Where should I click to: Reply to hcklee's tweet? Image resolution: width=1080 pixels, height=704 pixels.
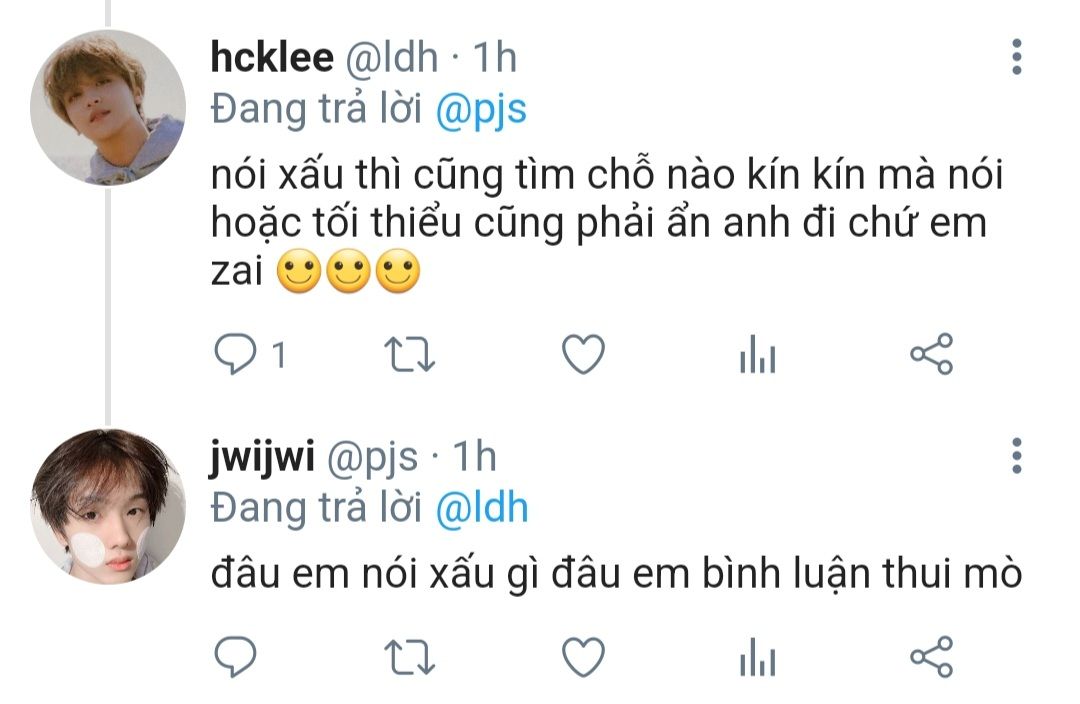(236, 354)
